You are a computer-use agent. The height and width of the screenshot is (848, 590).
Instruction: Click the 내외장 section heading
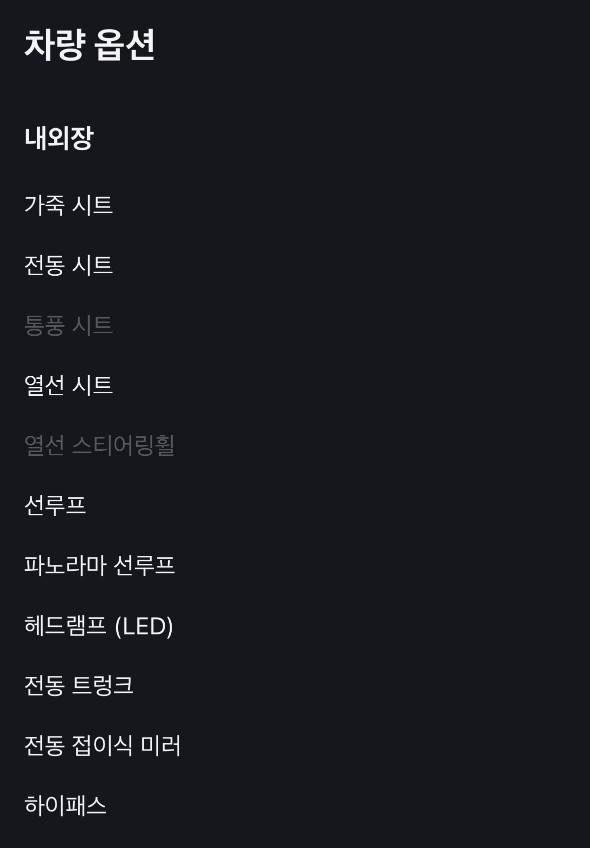59,138
